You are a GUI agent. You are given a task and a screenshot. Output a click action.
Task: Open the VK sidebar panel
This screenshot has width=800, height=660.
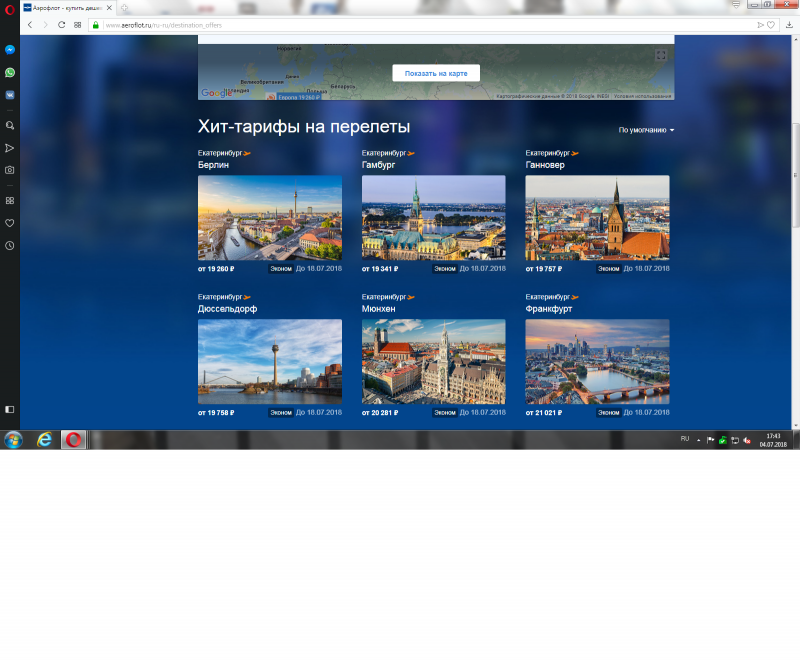(x=10, y=95)
